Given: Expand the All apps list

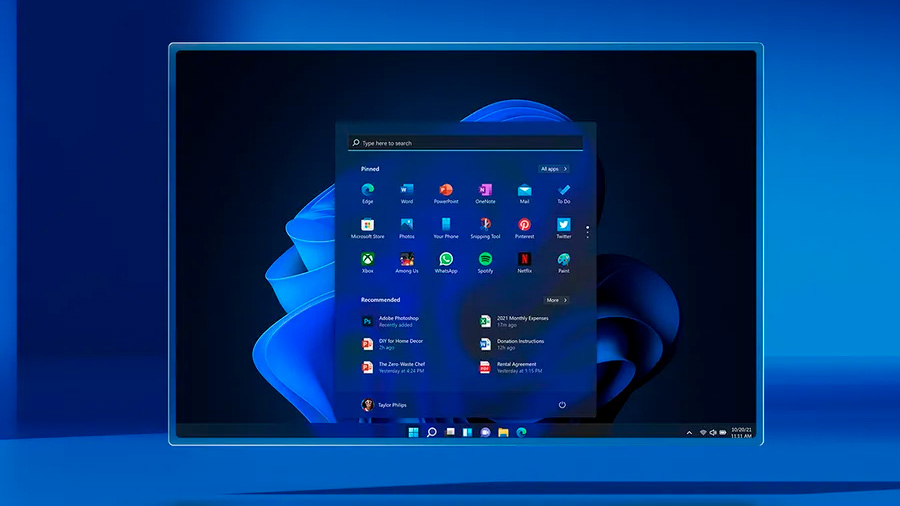Looking at the screenshot, I should pos(553,169).
